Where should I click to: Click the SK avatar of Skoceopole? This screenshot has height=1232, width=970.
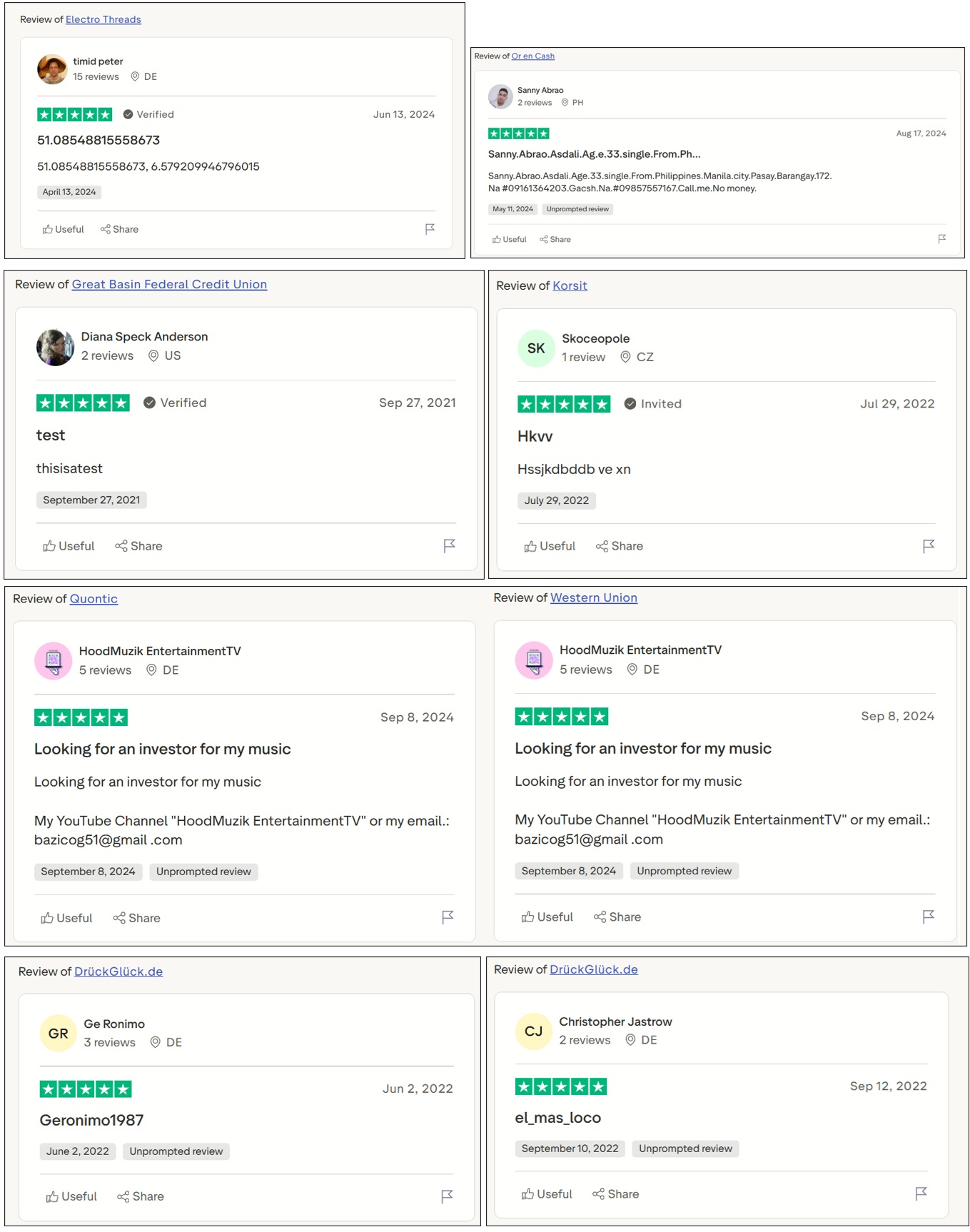pos(536,348)
